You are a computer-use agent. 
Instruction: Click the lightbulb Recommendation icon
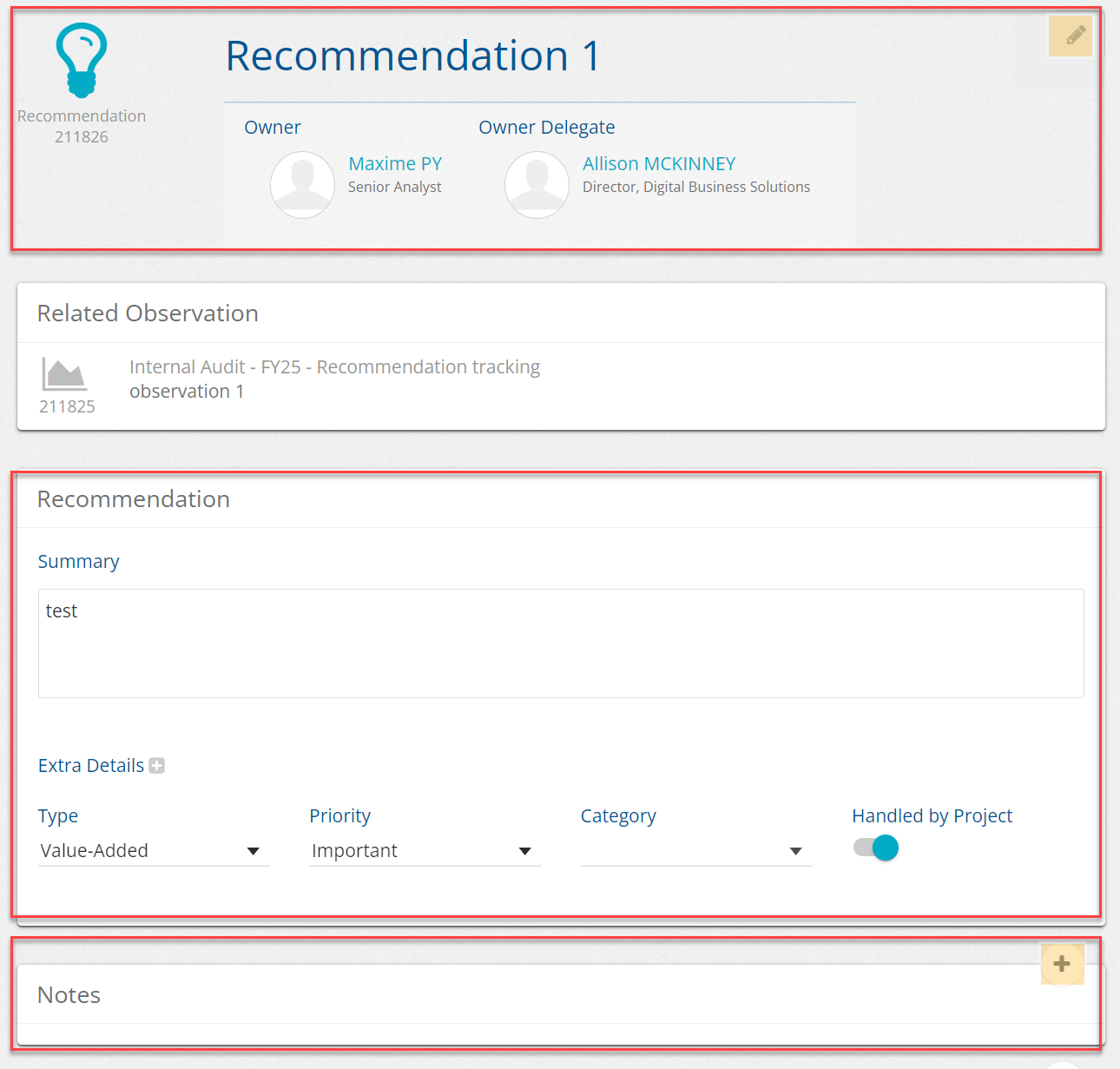coord(82,60)
